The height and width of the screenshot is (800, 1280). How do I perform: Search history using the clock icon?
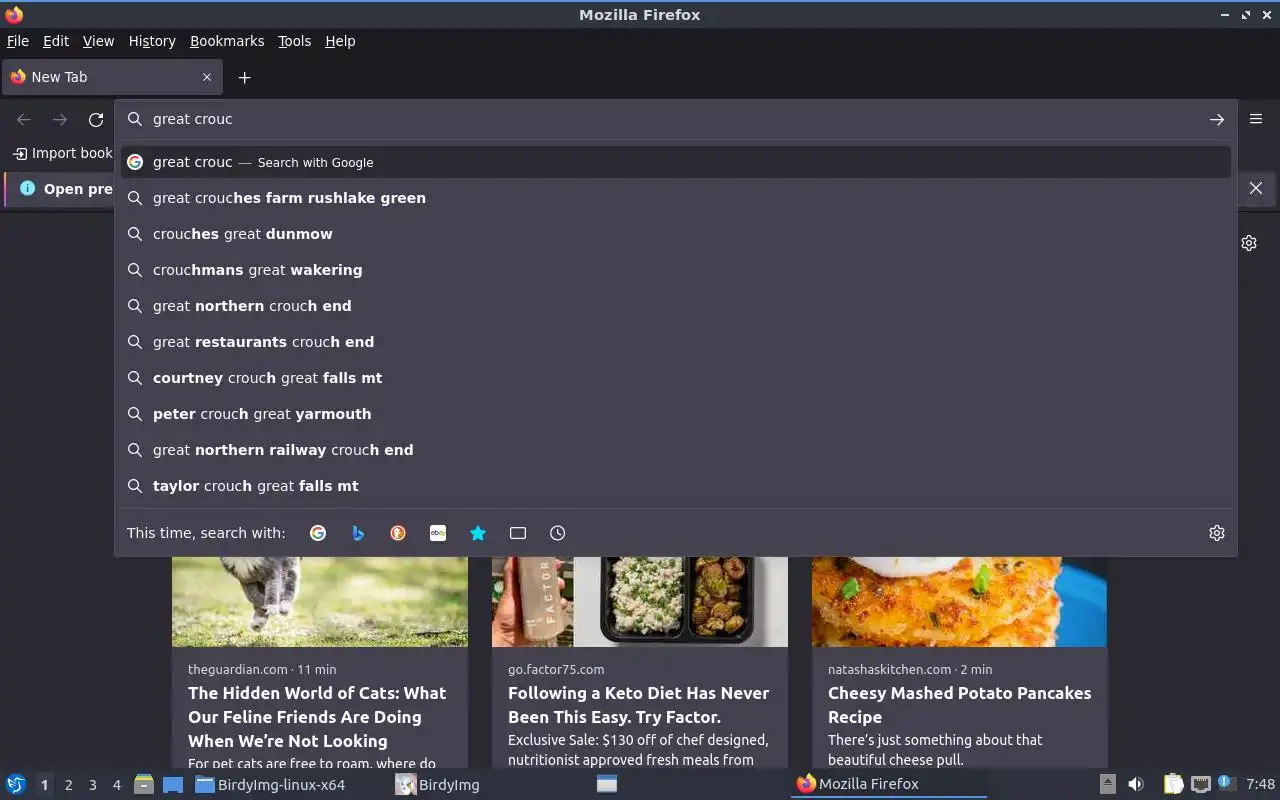point(558,533)
